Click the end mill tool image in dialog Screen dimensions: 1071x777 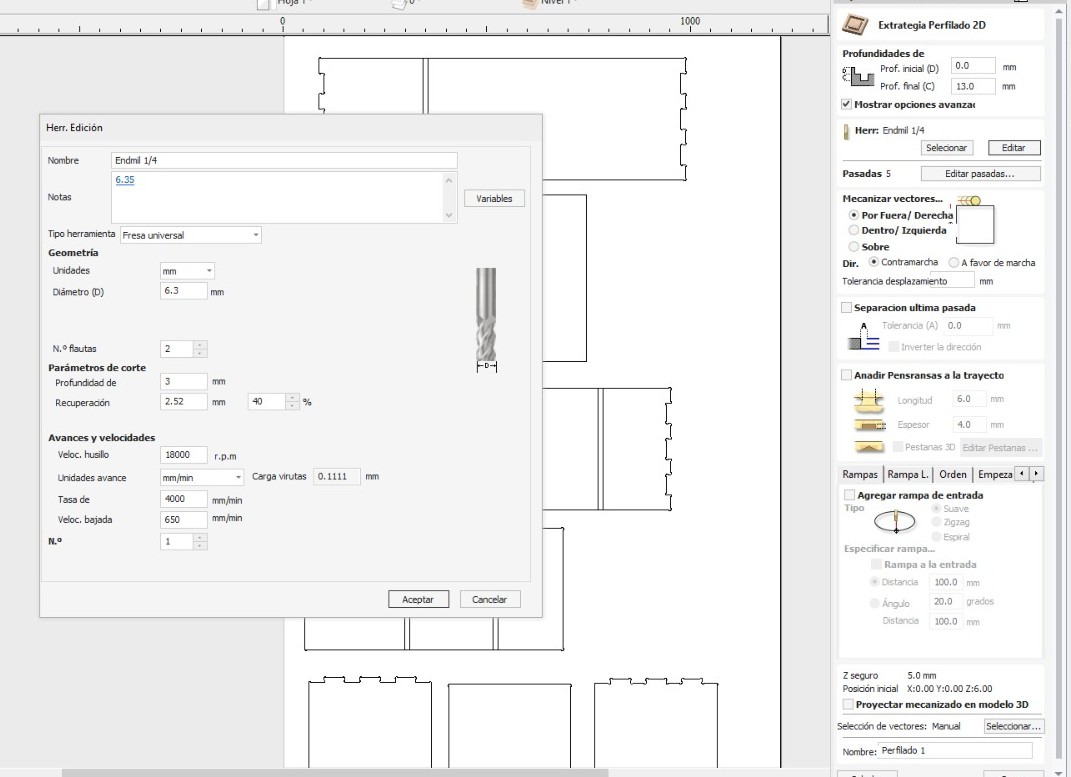click(x=486, y=319)
